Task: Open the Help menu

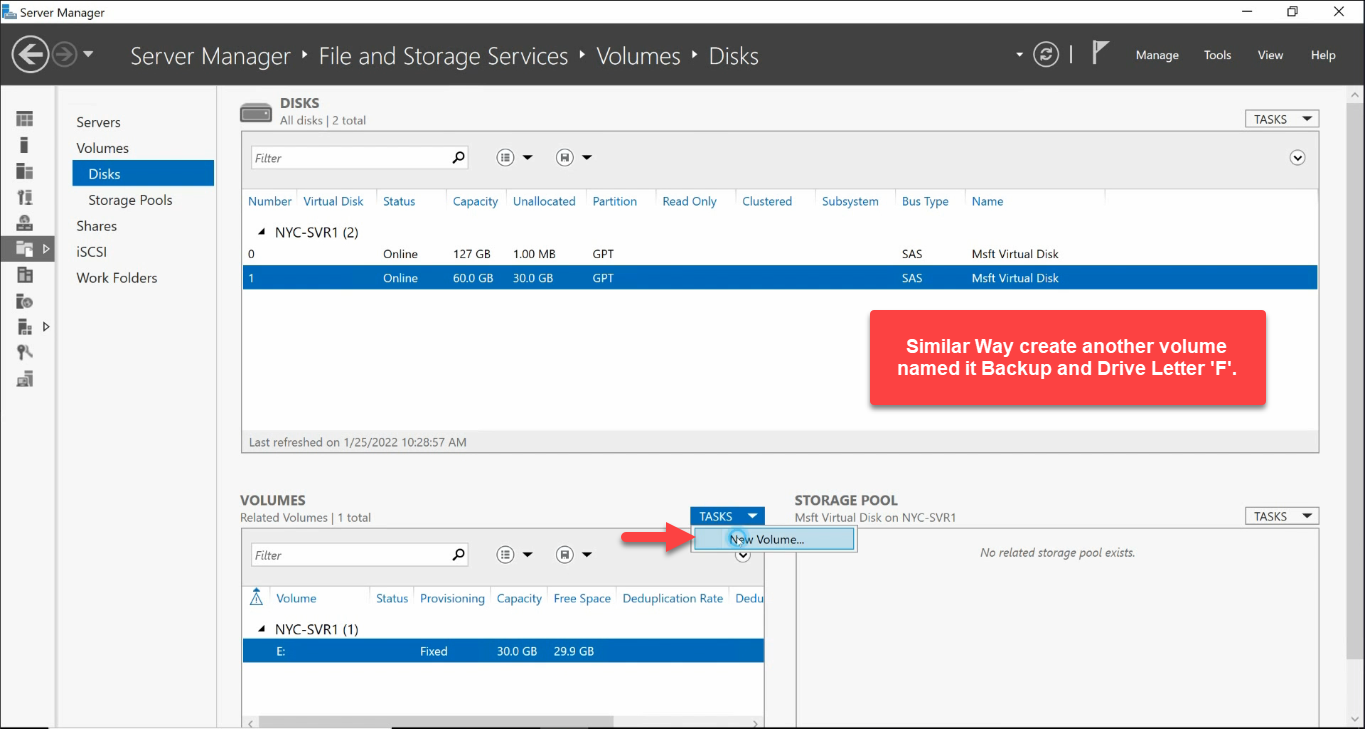Action: point(1323,55)
